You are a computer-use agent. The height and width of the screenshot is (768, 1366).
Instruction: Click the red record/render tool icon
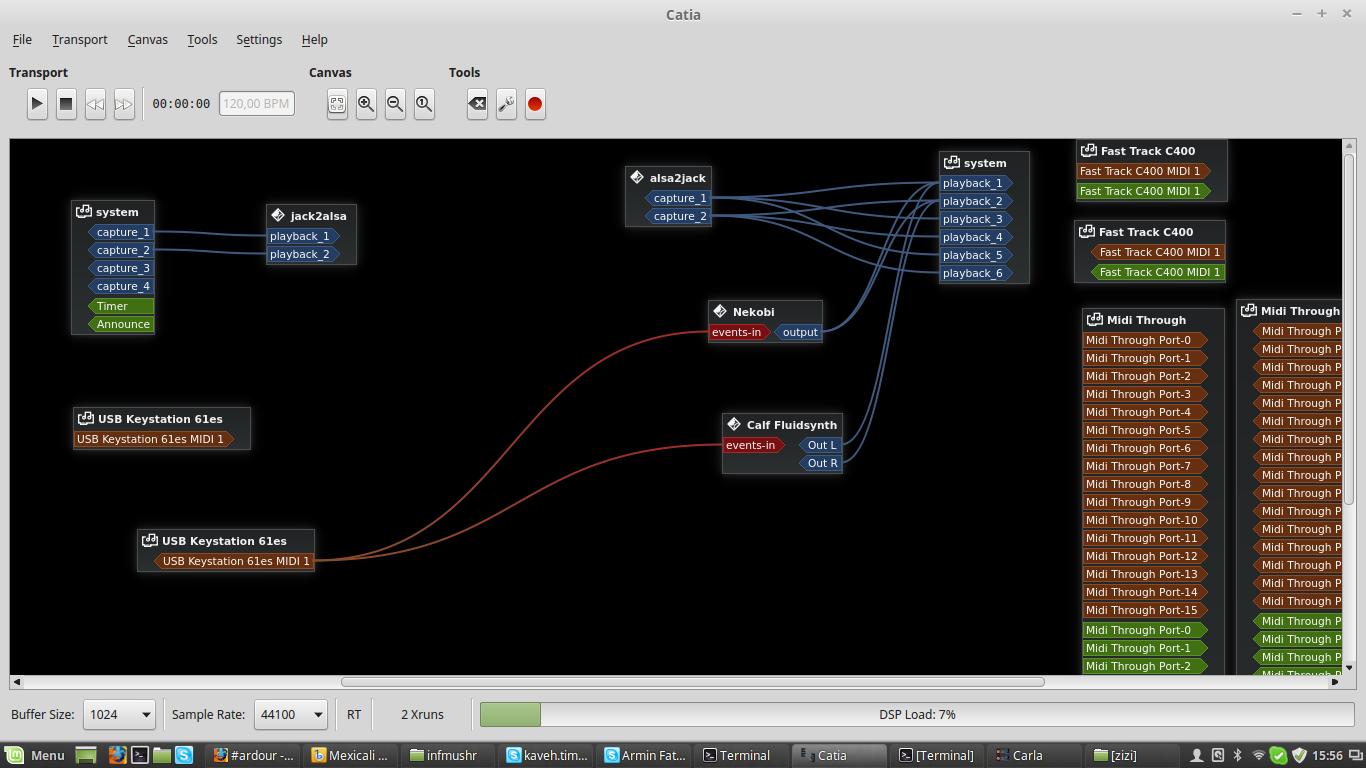tap(535, 103)
